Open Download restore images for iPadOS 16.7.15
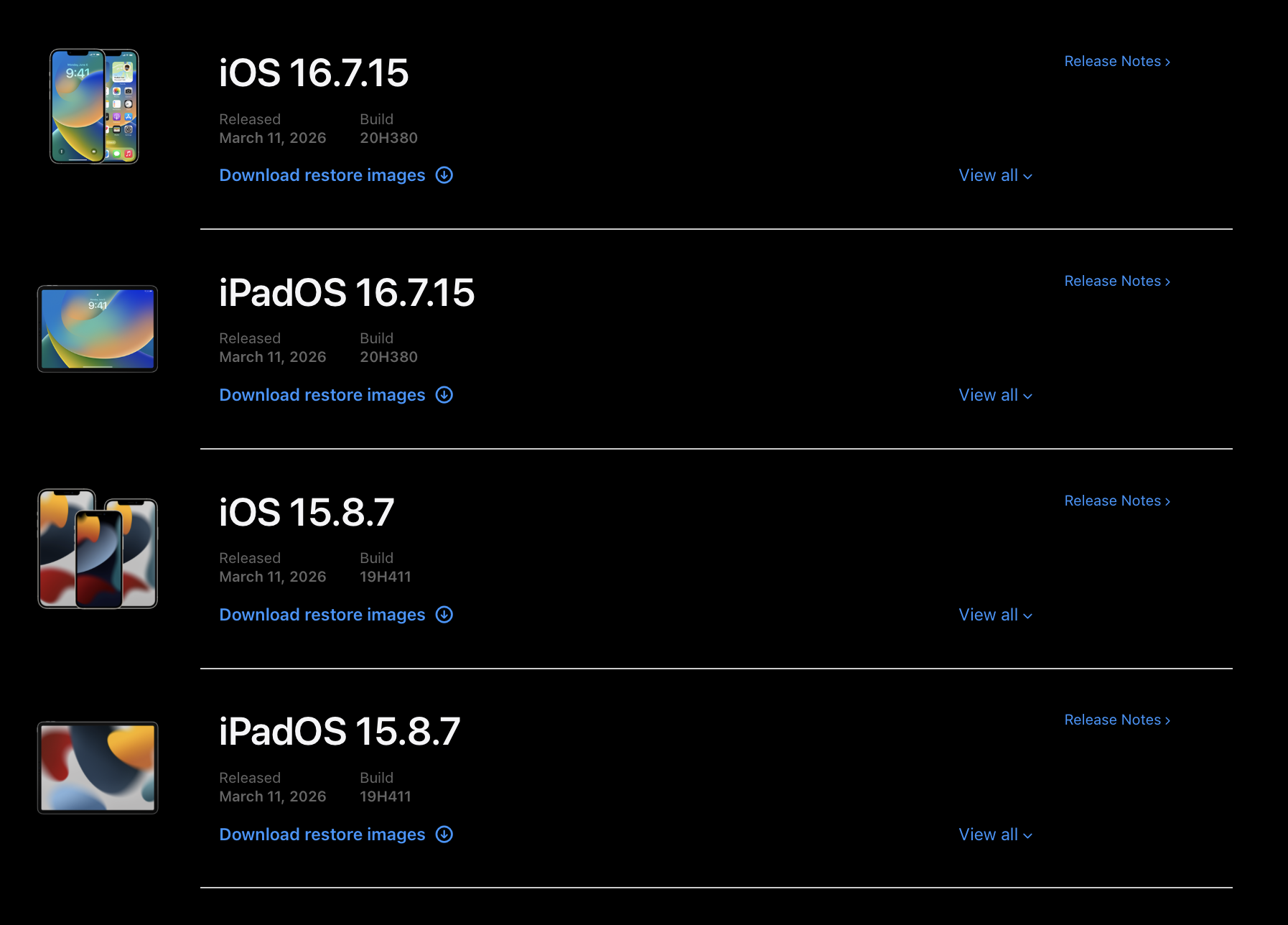 click(322, 395)
